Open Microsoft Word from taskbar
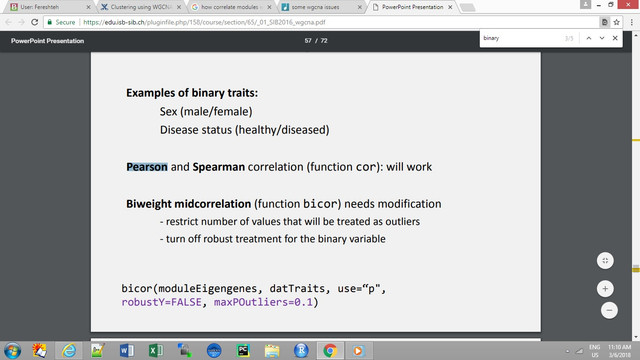 click(127, 351)
